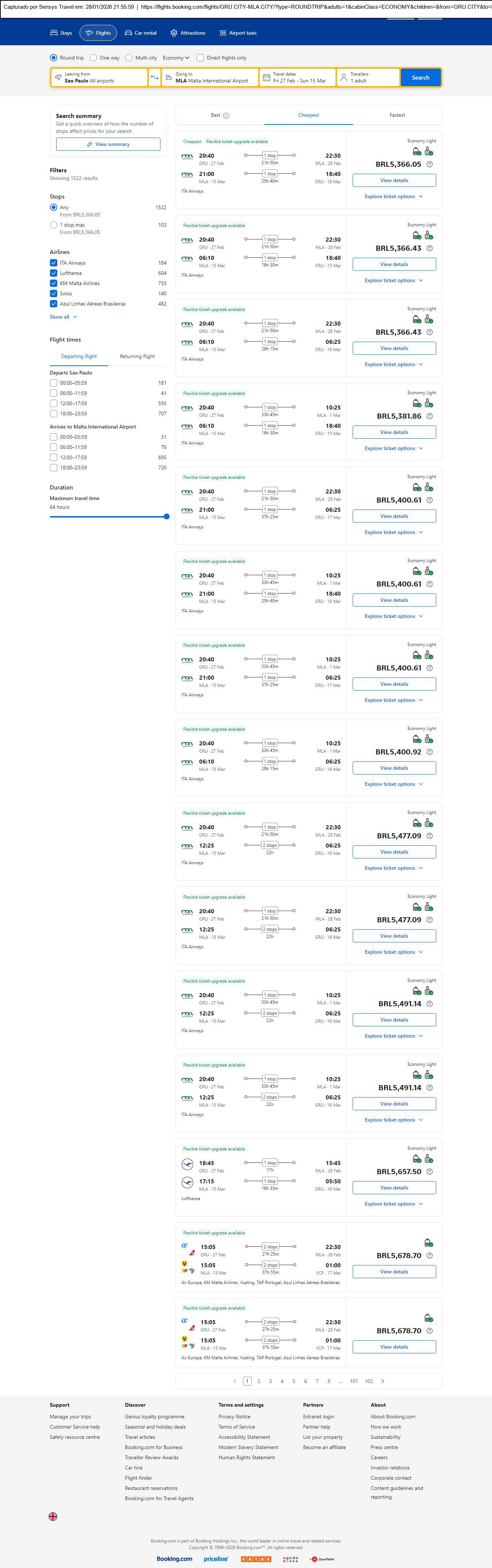492x1568 pixels.
Task: Adjust the maximum travel time slider handle
Action: point(167,517)
